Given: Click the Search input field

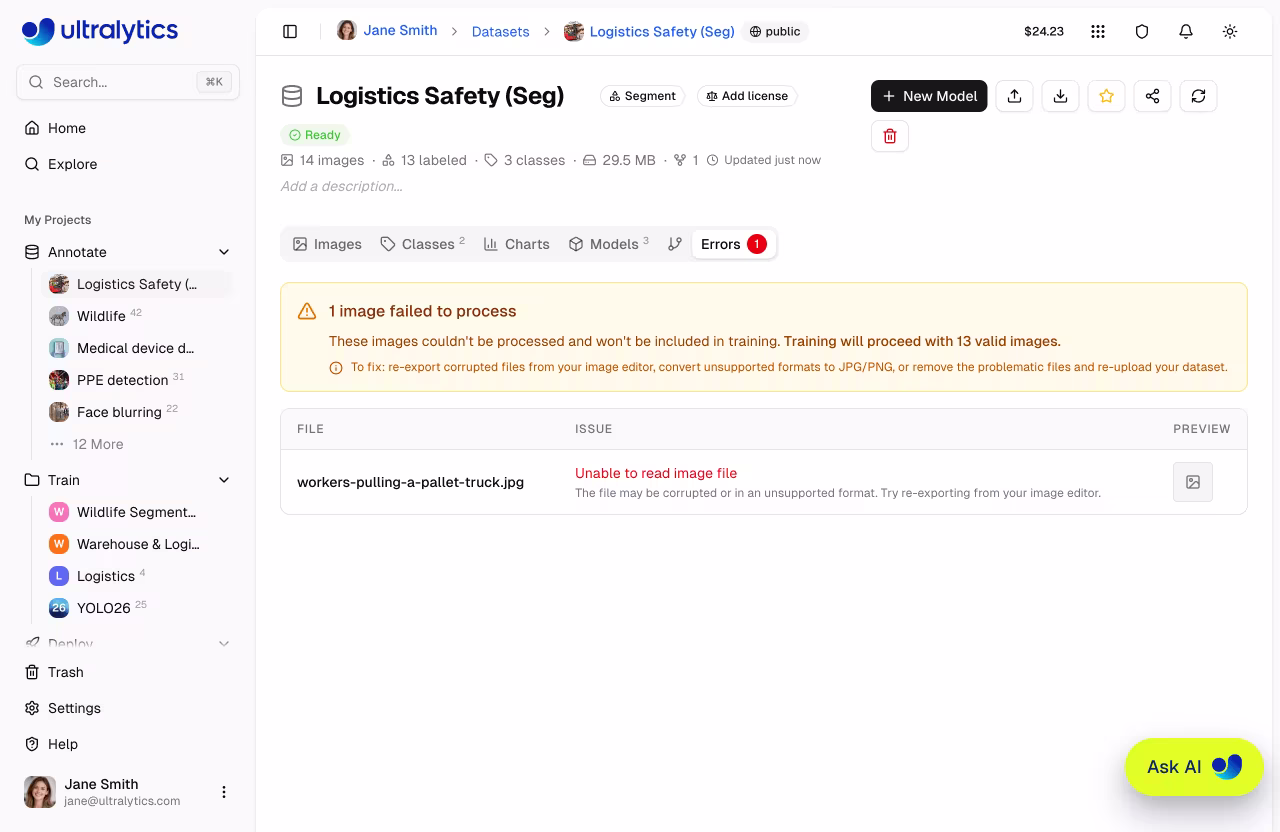Looking at the screenshot, I should (128, 82).
